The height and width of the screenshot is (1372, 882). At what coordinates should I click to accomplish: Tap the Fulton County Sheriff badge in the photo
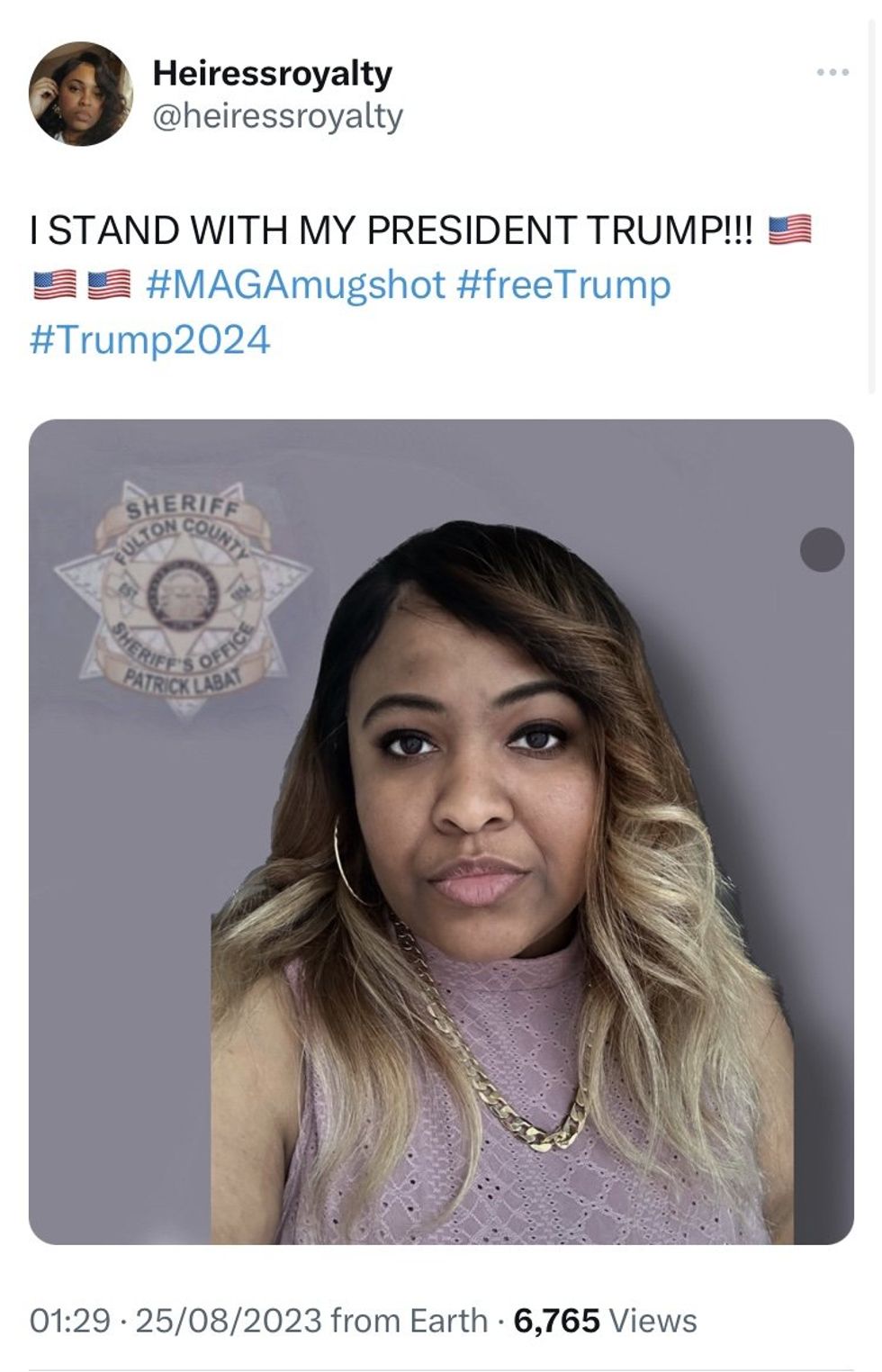pos(184,595)
